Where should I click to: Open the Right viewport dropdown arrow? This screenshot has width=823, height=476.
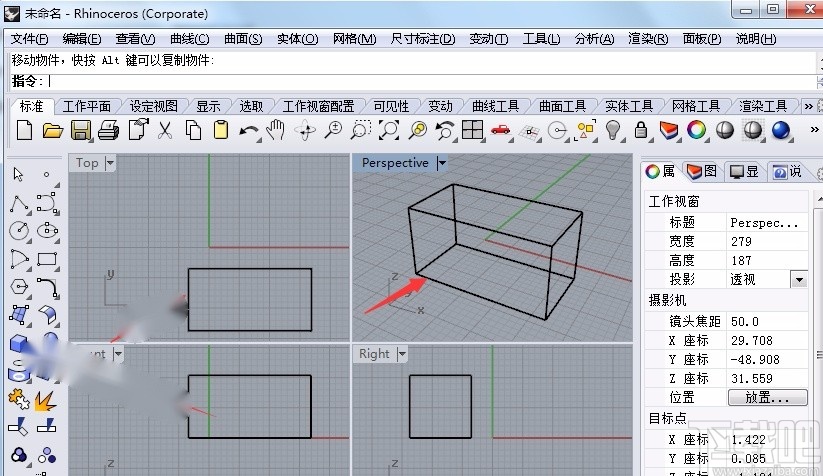tap(402, 354)
